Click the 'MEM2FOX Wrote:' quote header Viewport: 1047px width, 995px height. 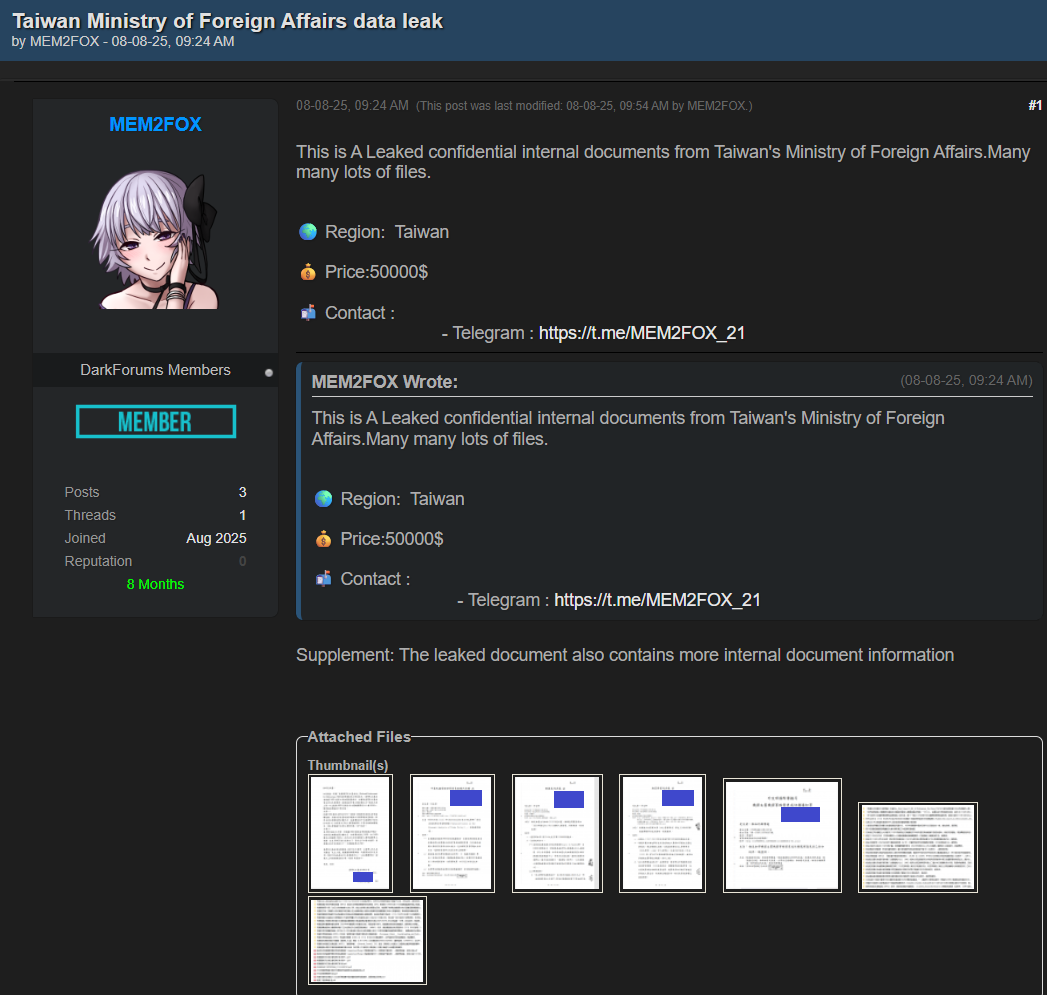tap(385, 382)
